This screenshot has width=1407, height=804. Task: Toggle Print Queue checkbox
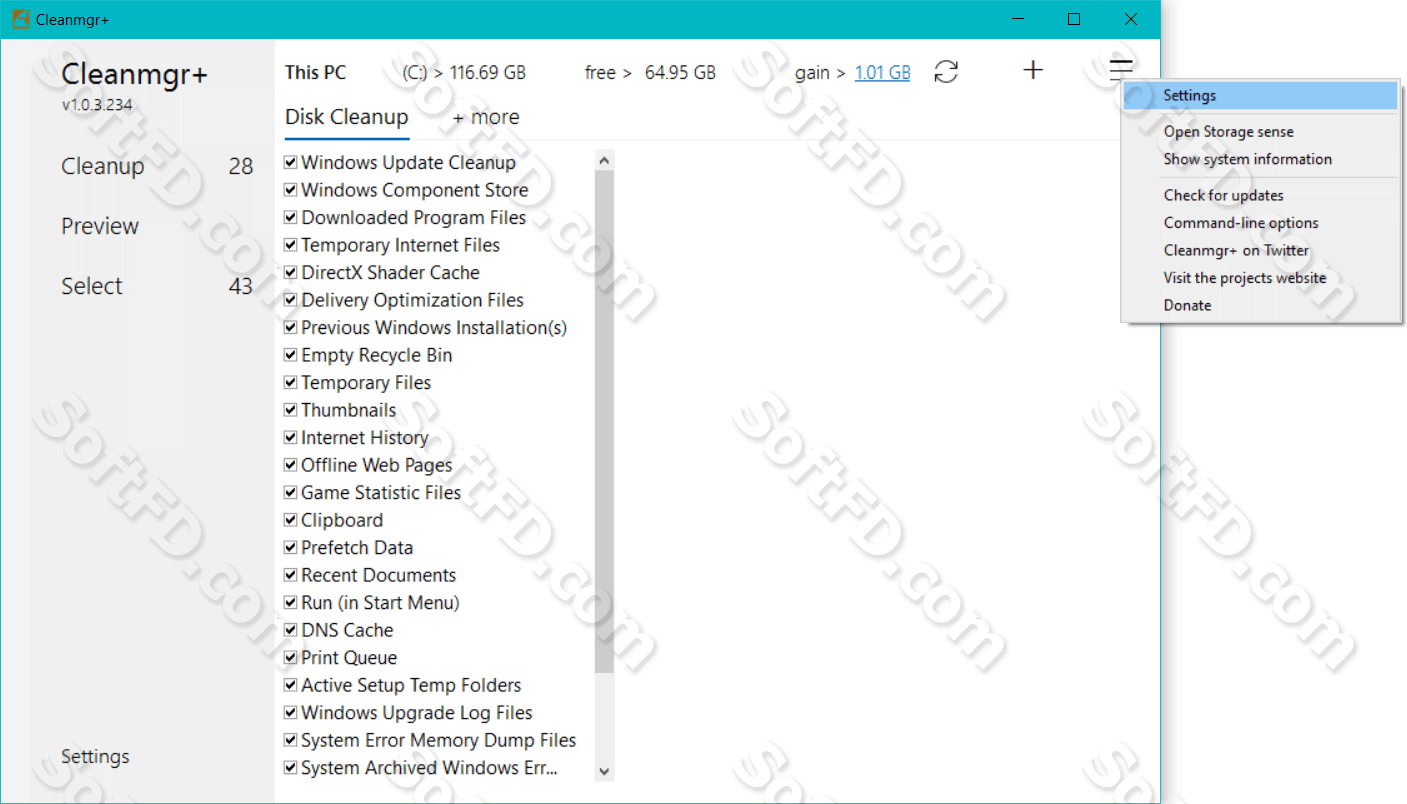(x=291, y=657)
